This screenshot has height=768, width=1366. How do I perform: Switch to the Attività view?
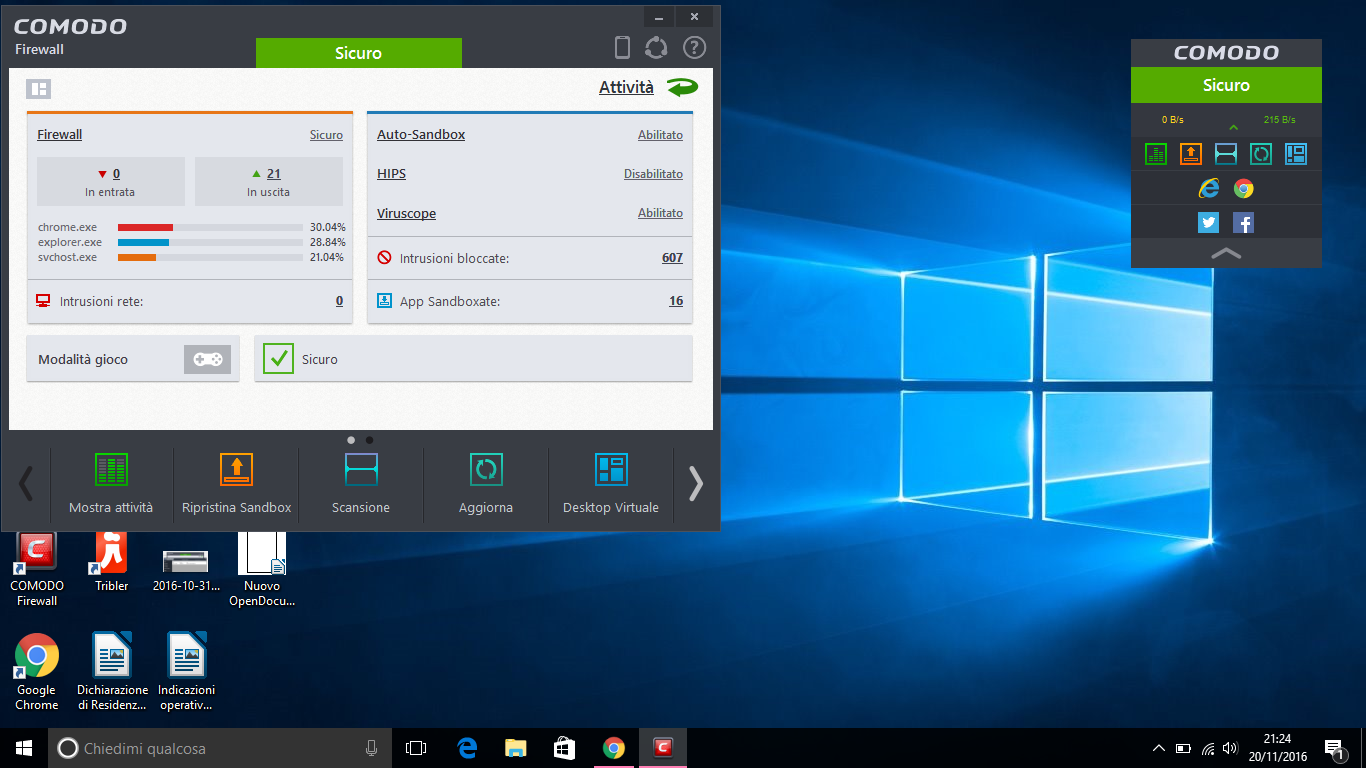[626, 88]
